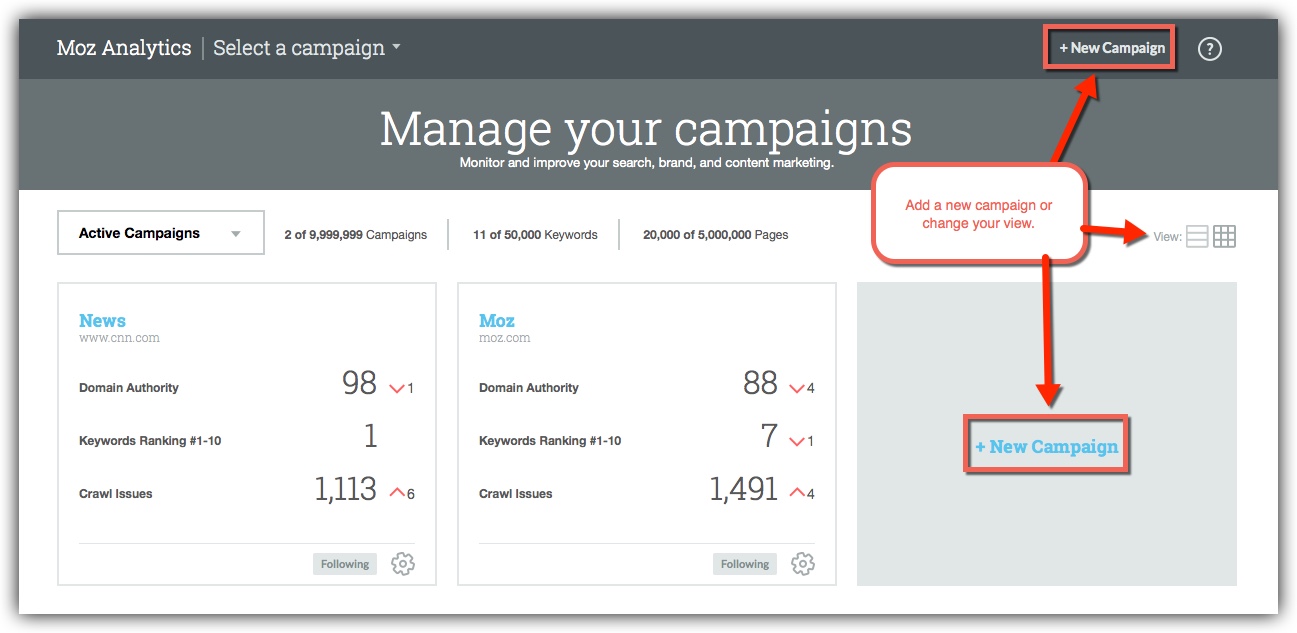
Task: Click the Manage your campaigns heading
Action: [646, 129]
